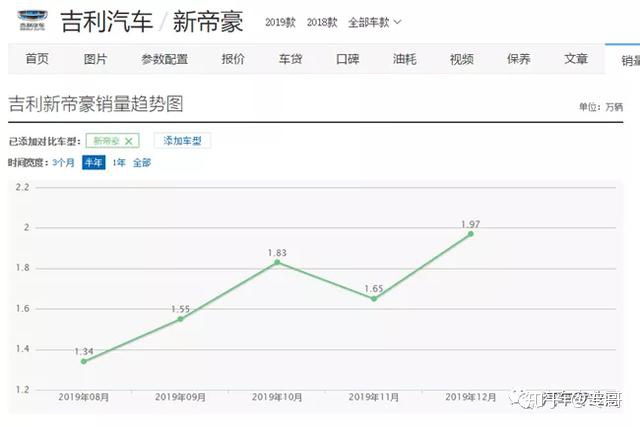Viewport: 640px width, 427px height.
Task: Click the 2019年08月 axis label
Action: click(x=84, y=397)
